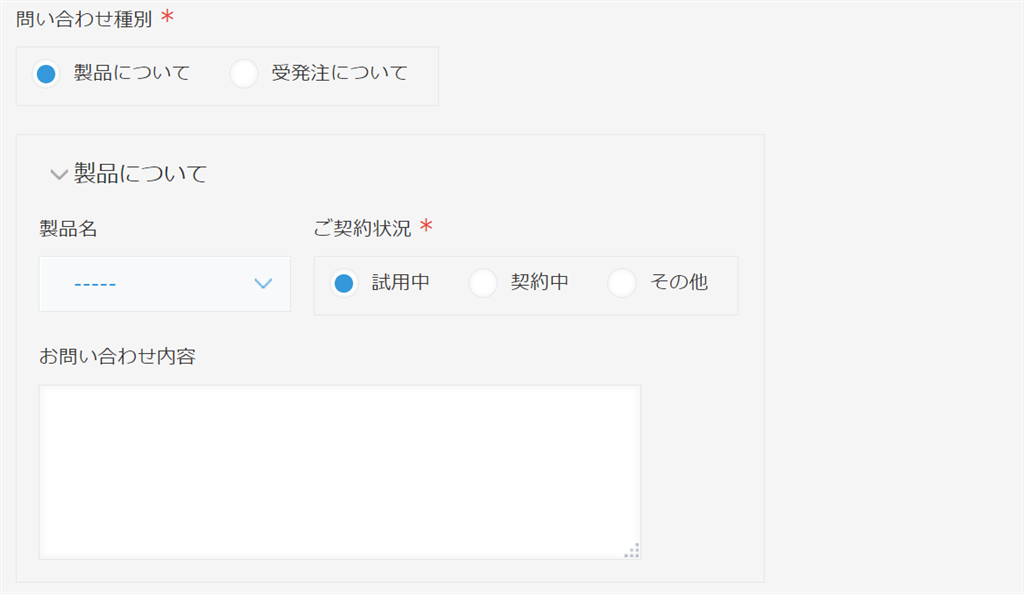Click the red asterisk beside ご契約状況
The image size is (1024, 594).
click(426, 226)
